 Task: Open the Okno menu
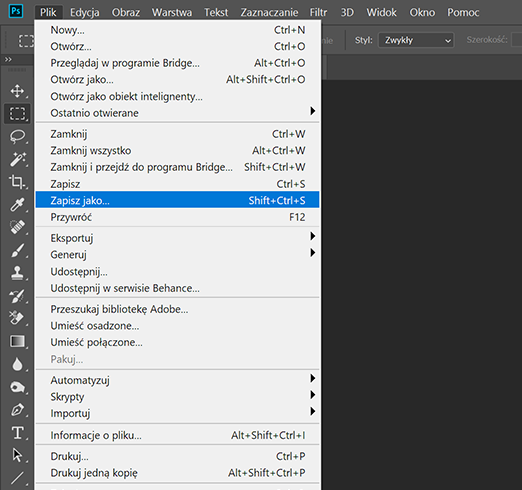point(422,12)
